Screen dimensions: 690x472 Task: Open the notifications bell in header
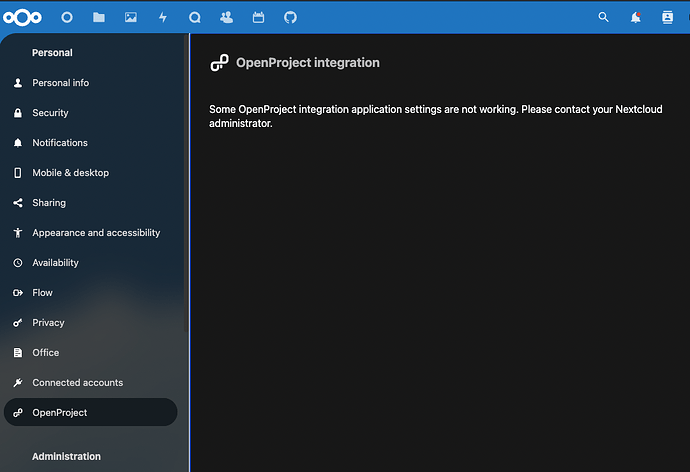[635, 18]
